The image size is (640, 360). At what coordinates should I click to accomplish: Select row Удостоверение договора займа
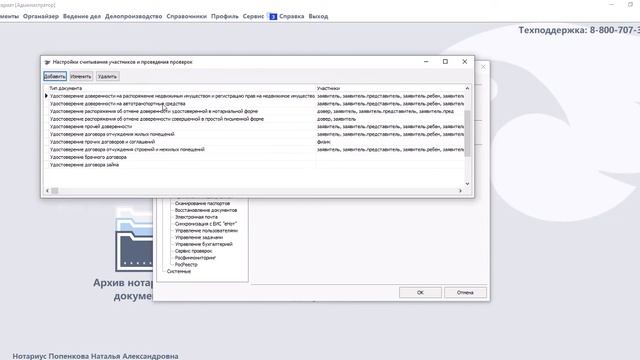tap(254, 165)
